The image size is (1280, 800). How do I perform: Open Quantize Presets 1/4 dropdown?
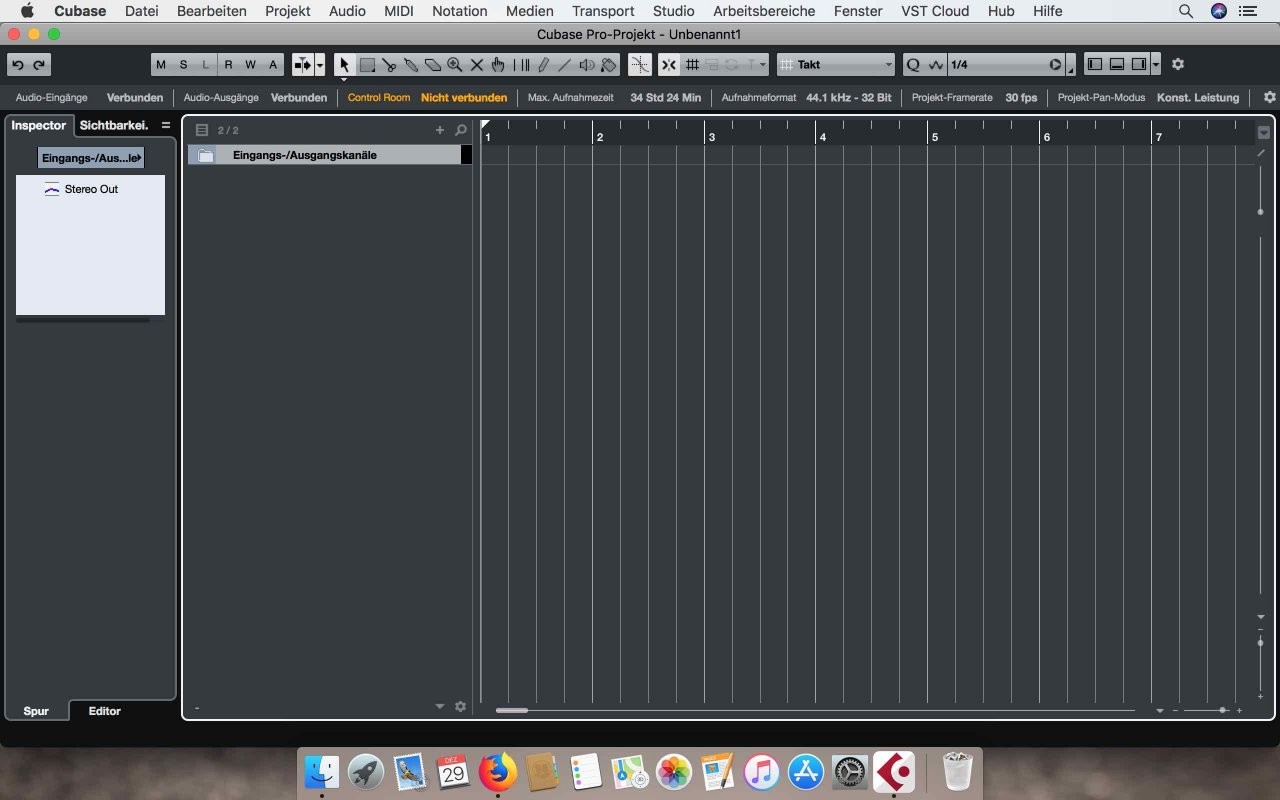point(1006,65)
